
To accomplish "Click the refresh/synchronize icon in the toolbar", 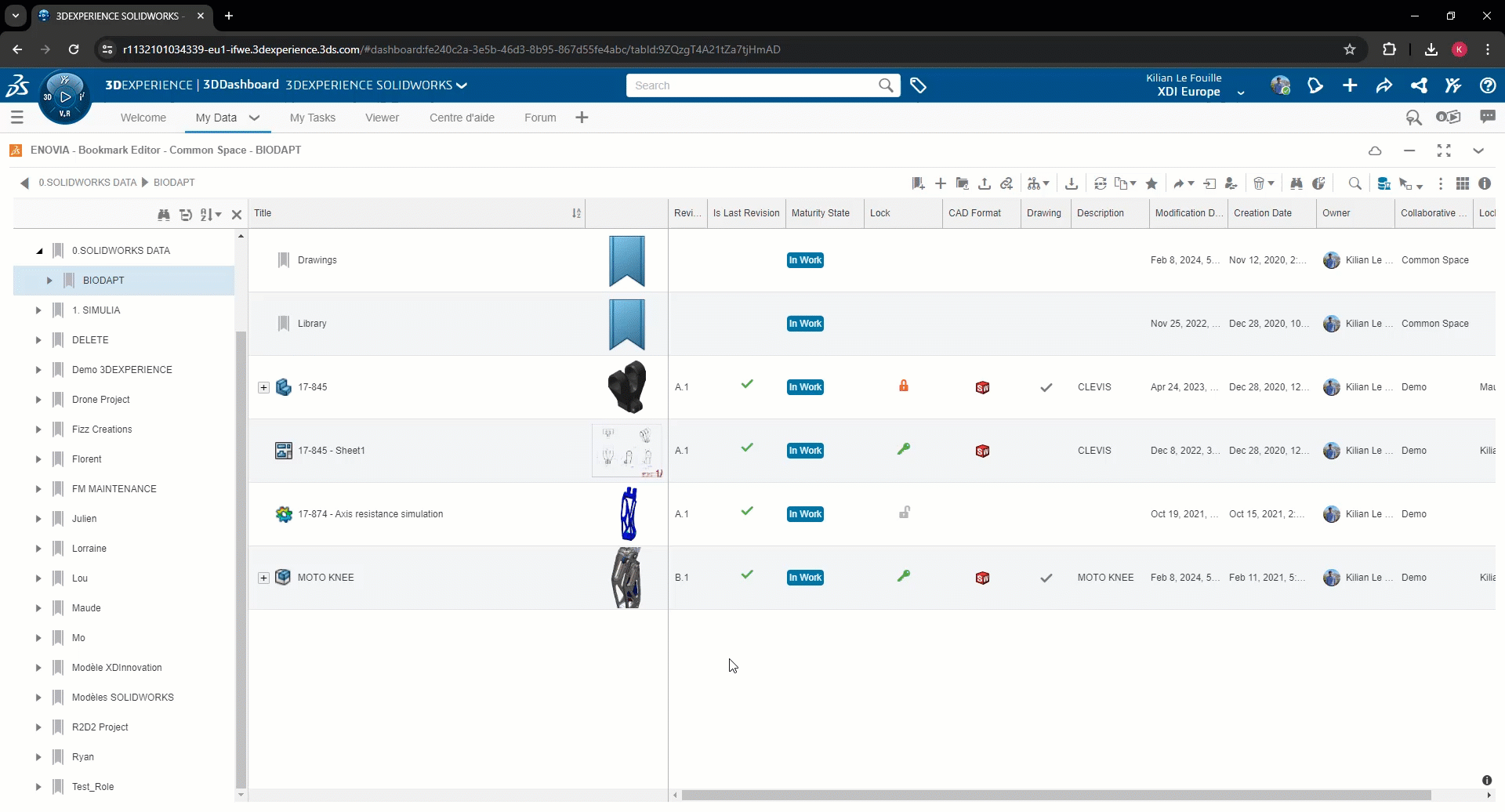I will (x=1101, y=183).
